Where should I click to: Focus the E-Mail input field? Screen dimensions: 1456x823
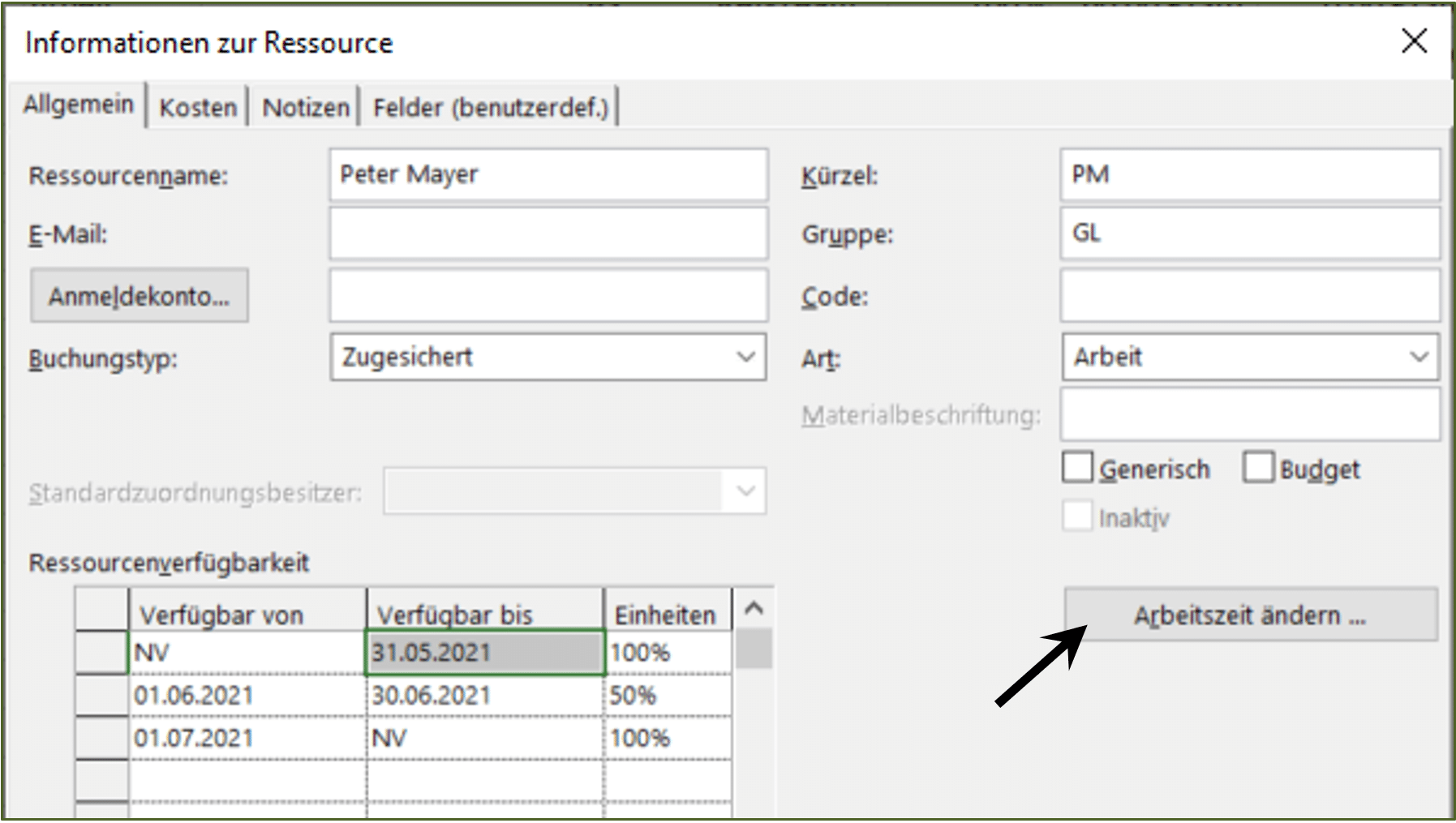click(x=548, y=234)
